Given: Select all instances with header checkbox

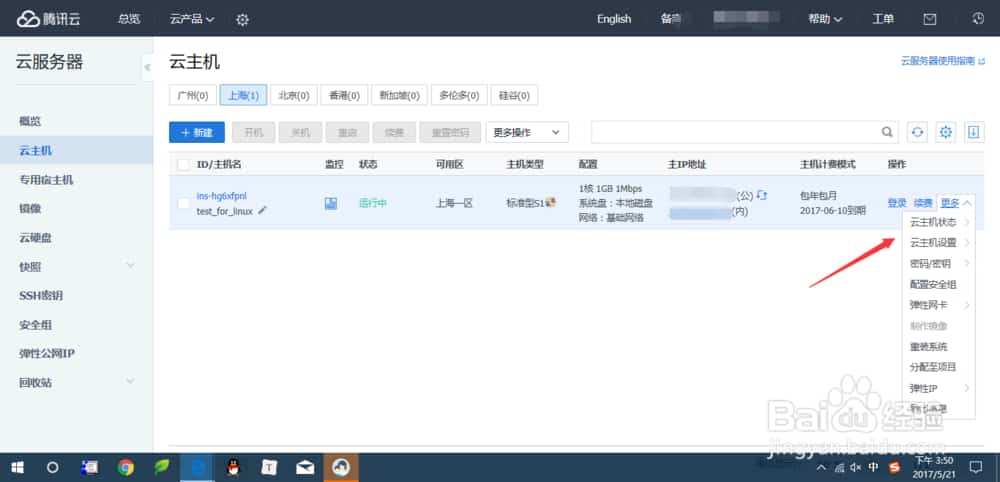Looking at the screenshot, I should [183, 164].
